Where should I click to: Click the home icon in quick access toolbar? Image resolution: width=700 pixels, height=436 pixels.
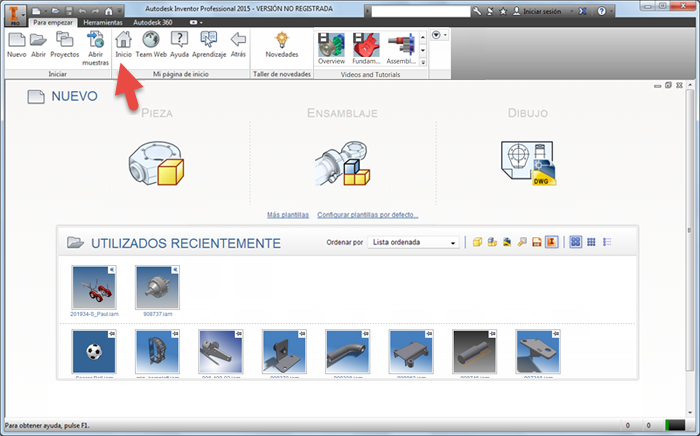(108, 11)
